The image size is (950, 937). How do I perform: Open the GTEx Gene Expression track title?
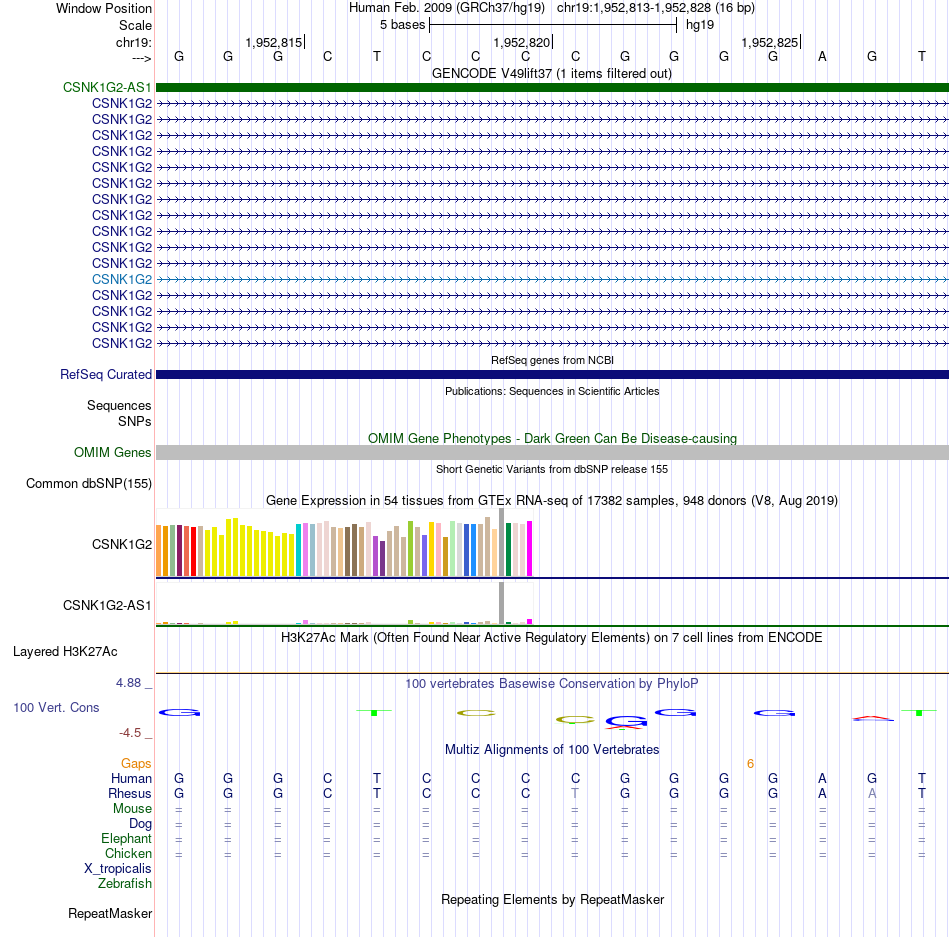552,501
